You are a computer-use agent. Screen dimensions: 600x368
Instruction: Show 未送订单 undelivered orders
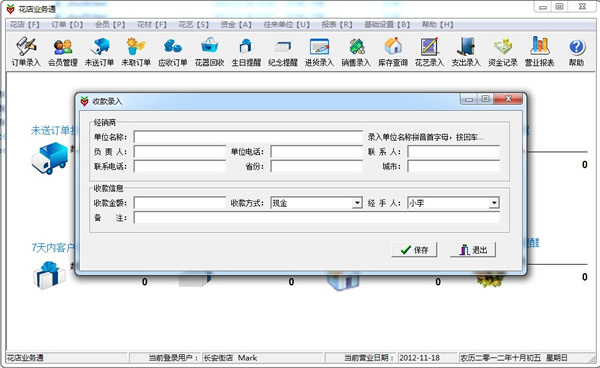click(x=99, y=52)
